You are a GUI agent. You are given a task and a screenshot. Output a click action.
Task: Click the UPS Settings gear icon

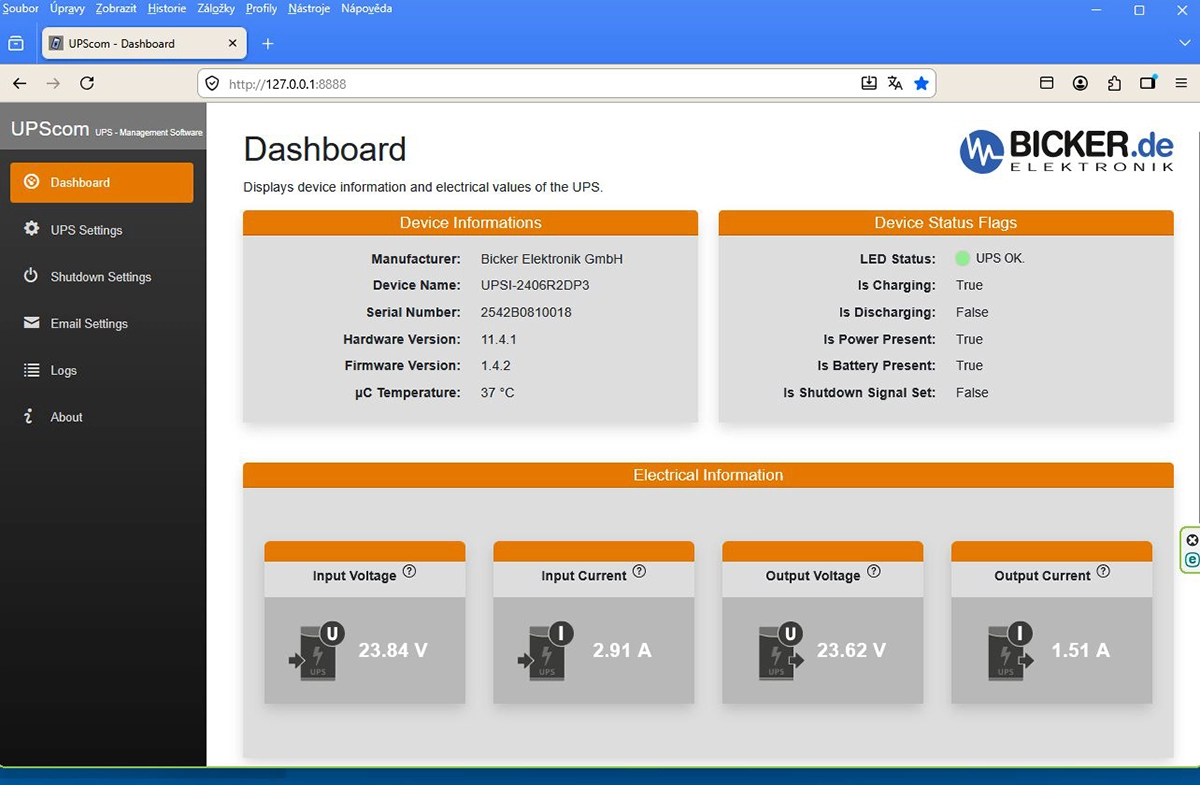[x=31, y=229]
